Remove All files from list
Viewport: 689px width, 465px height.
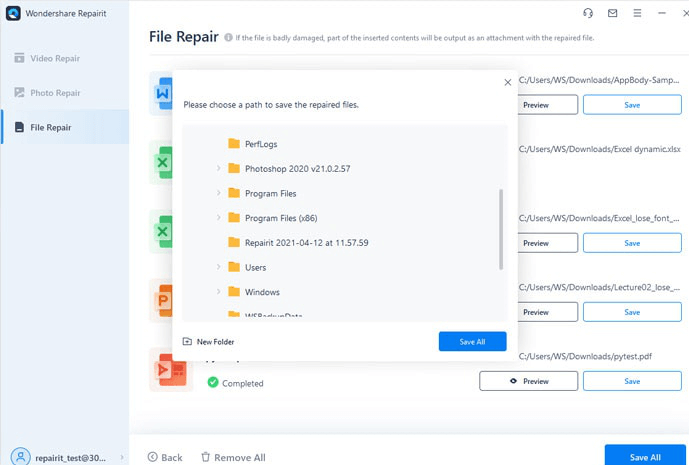(233, 457)
